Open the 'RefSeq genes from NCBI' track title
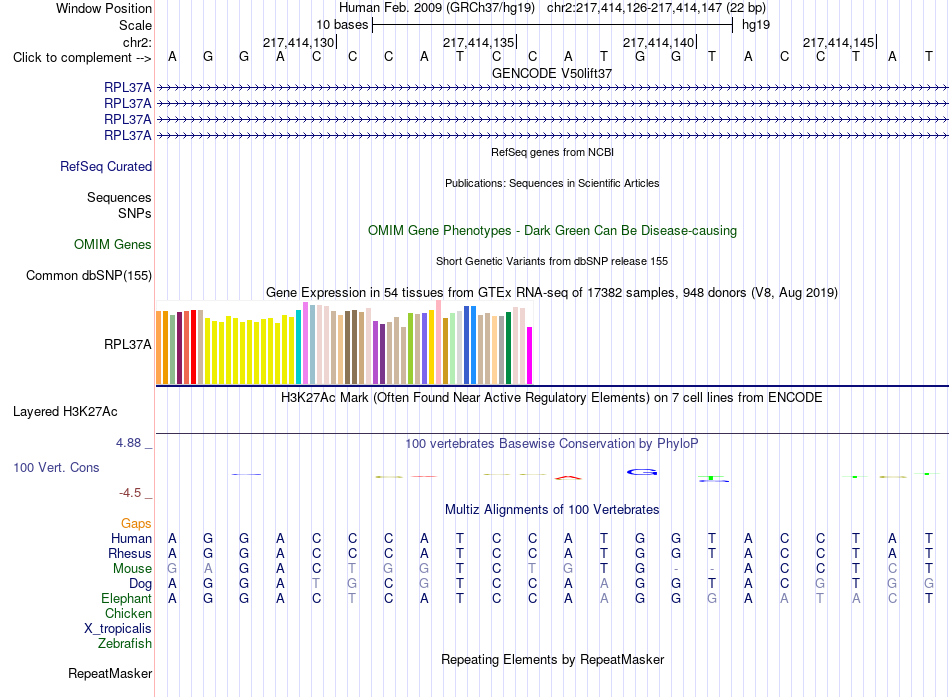Screen dimensions: 950x697 coord(552,152)
